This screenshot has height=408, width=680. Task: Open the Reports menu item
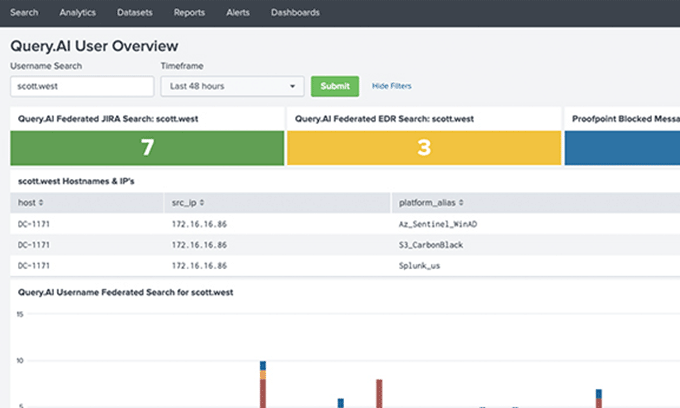point(189,13)
